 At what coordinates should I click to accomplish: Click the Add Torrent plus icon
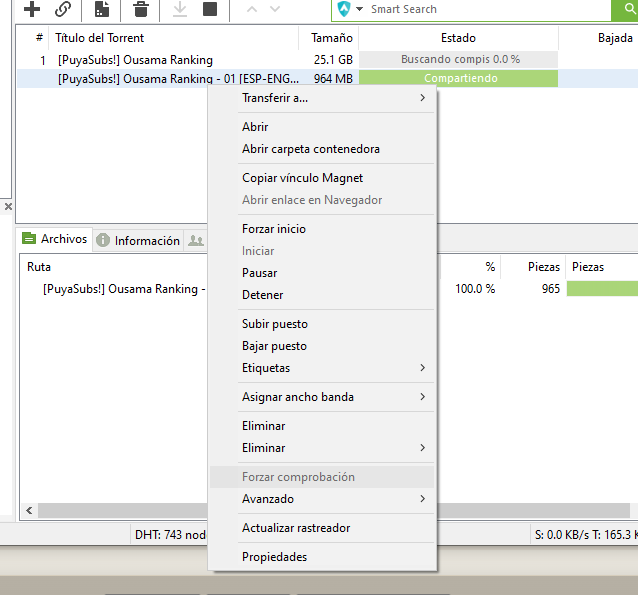click(32, 9)
